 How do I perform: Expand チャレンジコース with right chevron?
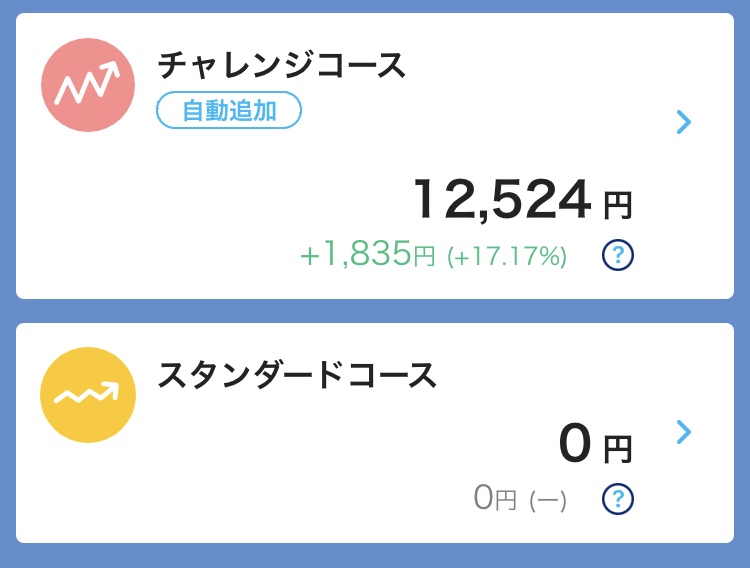(684, 122)
